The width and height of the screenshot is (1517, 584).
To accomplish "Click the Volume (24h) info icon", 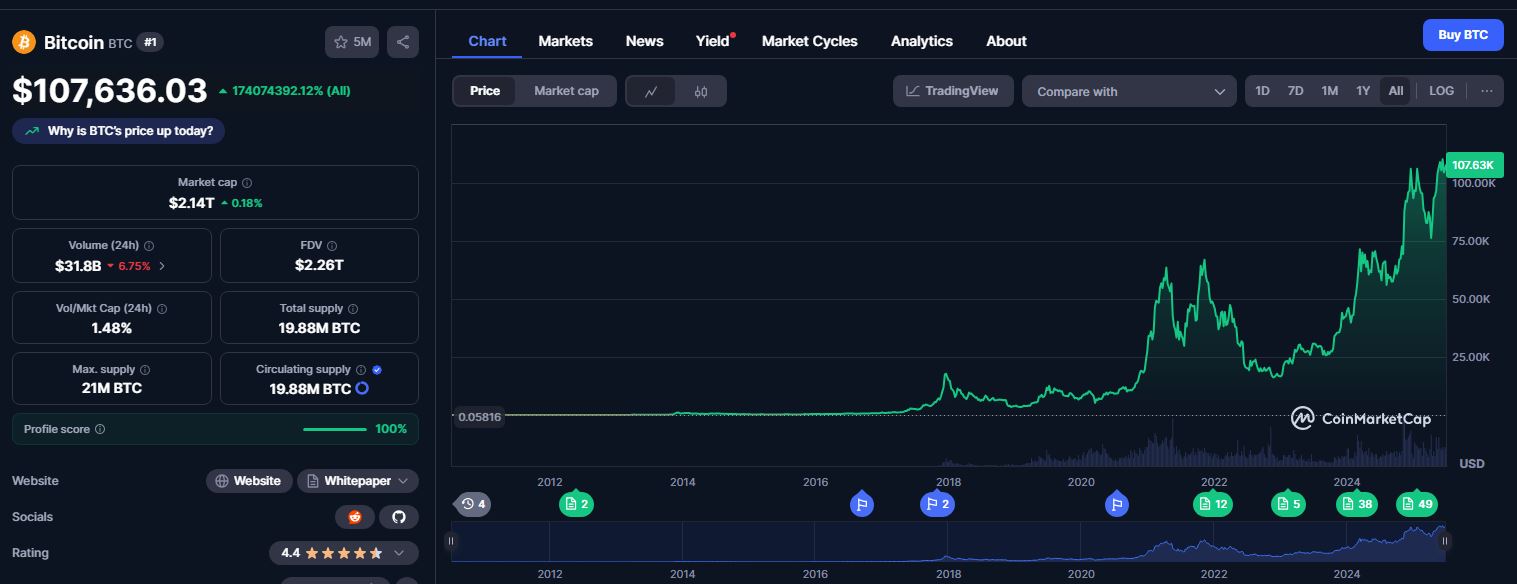I will click(149, 245).
